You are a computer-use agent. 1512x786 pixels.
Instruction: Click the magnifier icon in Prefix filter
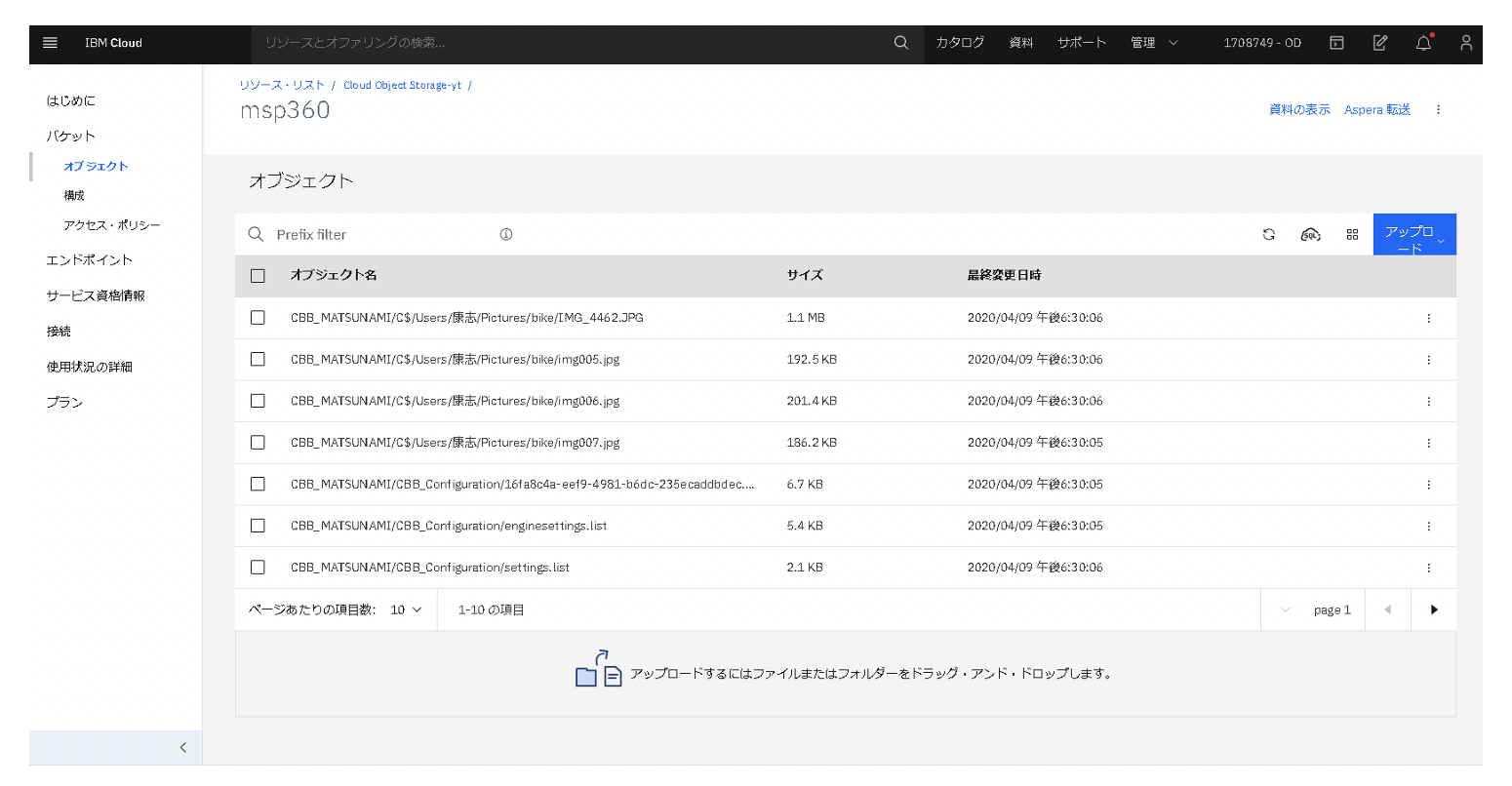pos(257,234)
